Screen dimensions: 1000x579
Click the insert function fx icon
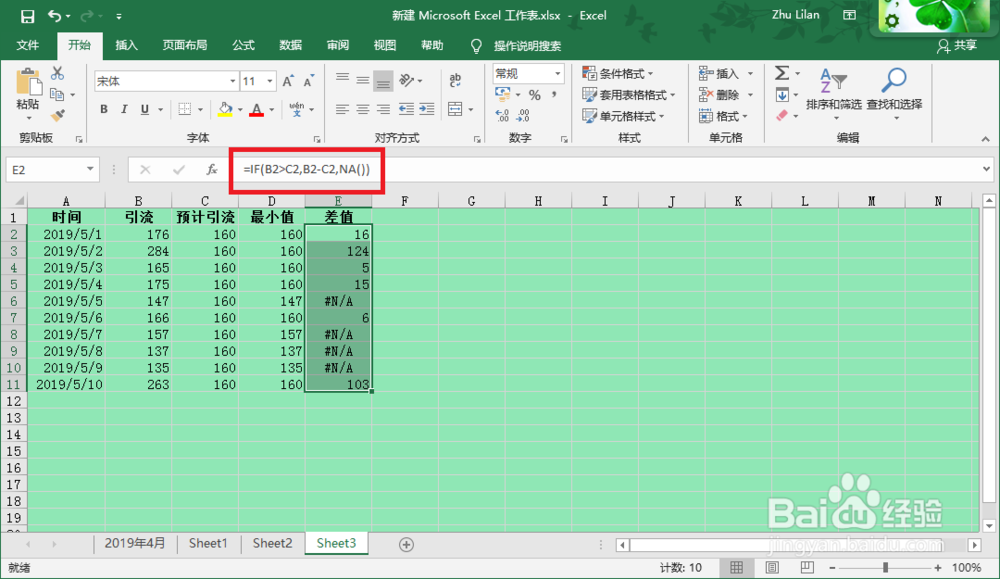[x=212, y=170]
